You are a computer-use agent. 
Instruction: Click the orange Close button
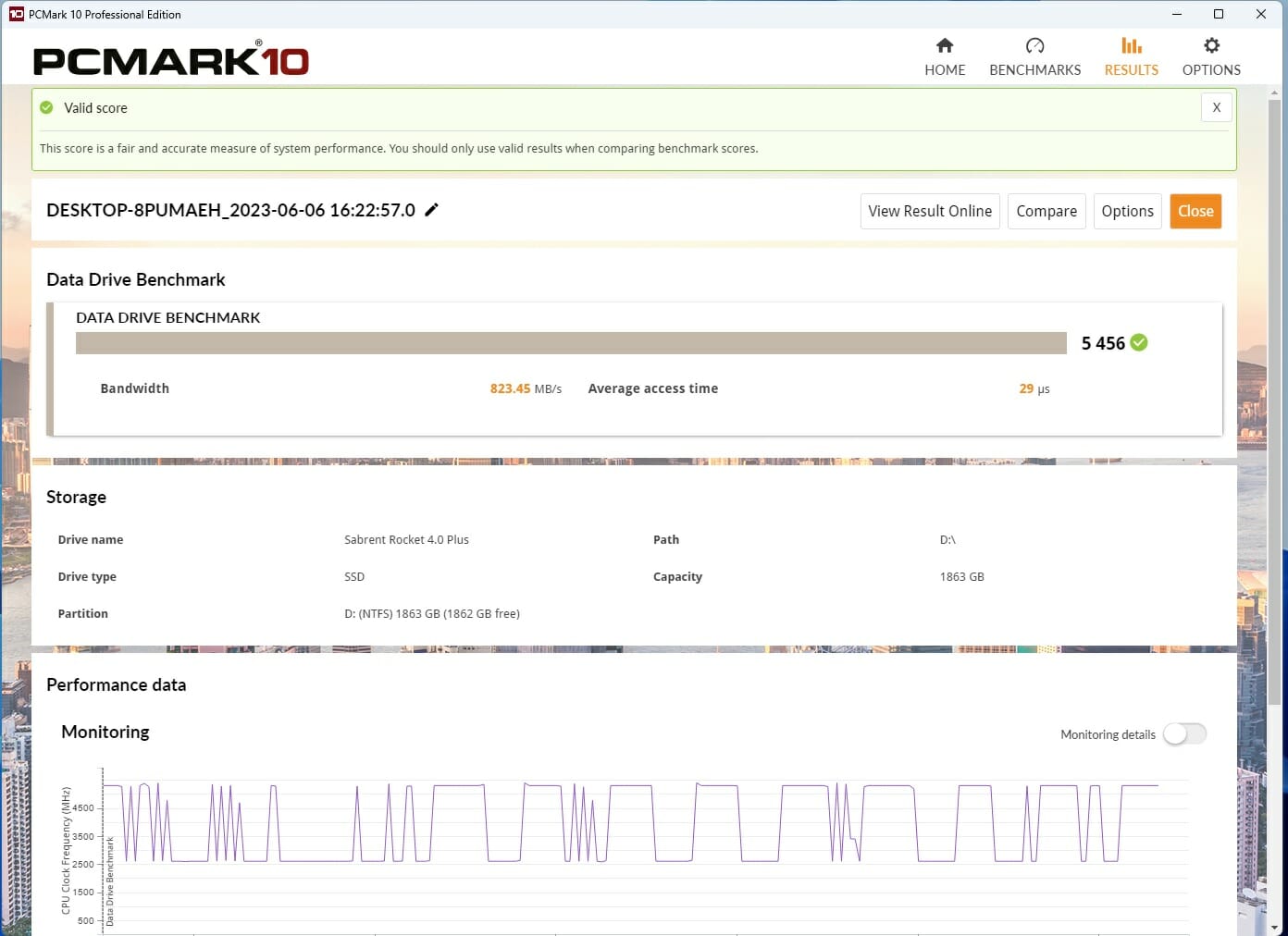[1195, 211]
